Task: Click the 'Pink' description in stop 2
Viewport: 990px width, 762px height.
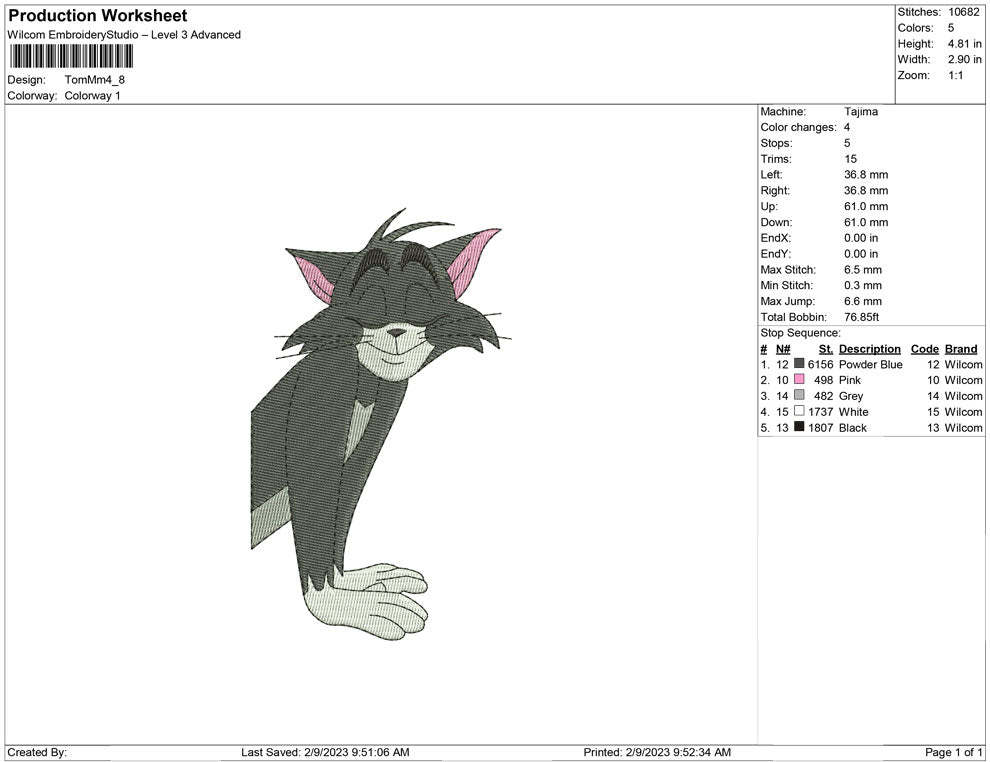Action: pyautogui.click(x=849, y=380)
